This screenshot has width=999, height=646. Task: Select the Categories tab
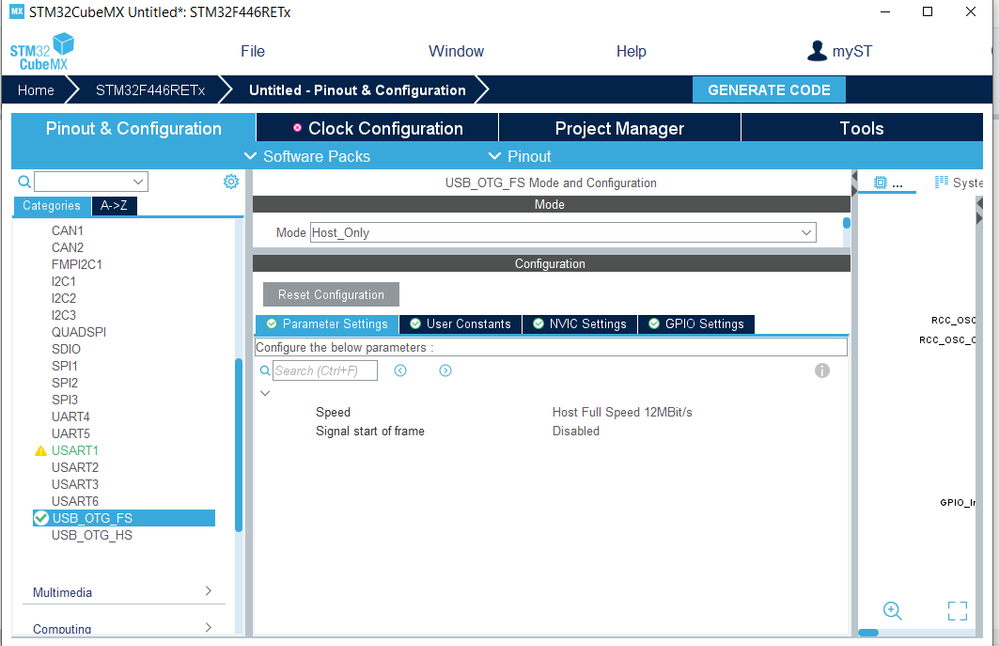click(x=52, y=206)
